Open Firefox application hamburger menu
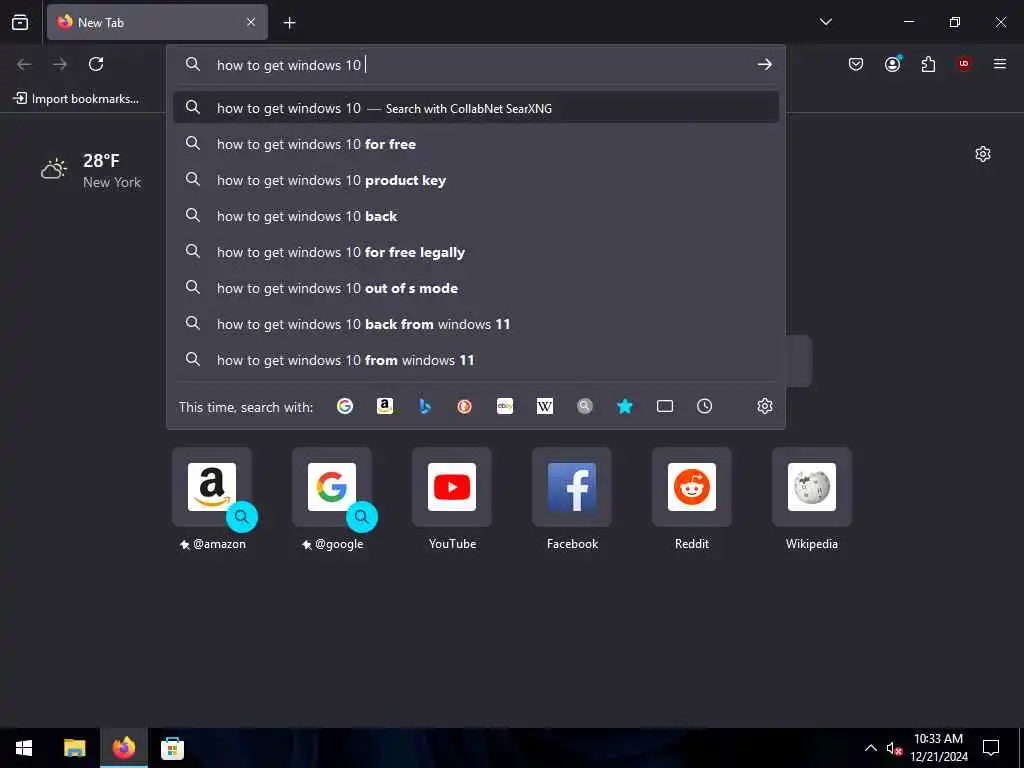Viewport: 1024px width, 768px height. click(1000, 64)
